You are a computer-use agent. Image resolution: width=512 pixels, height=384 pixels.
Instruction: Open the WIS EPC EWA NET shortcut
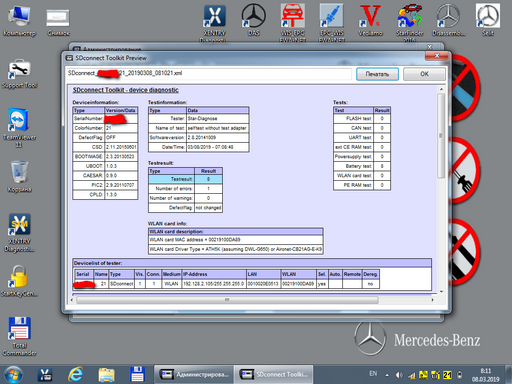(292, 22)
